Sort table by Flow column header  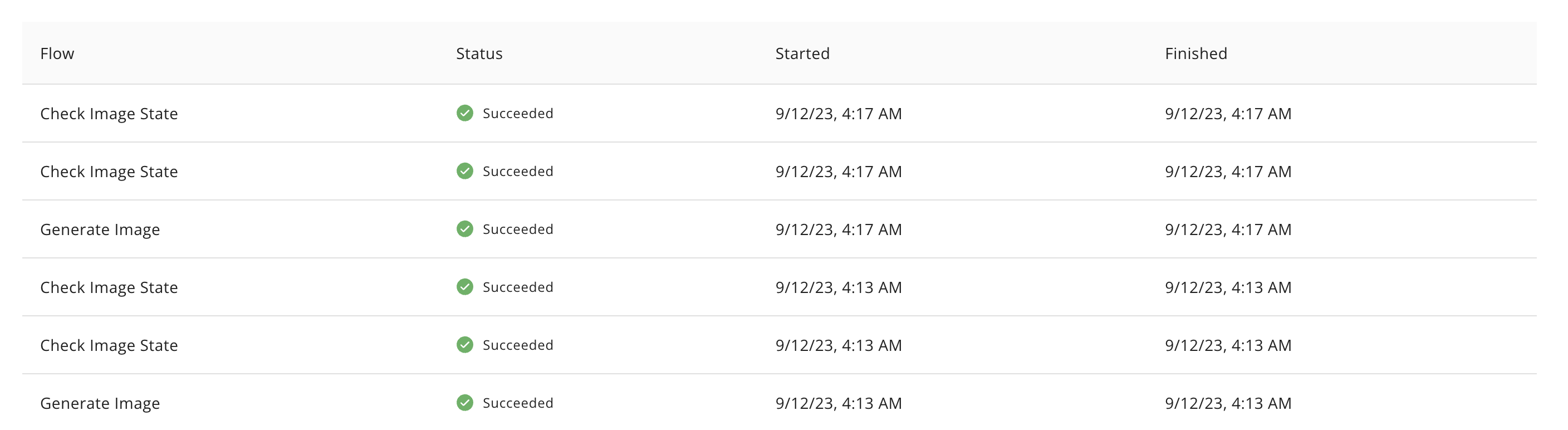click(x=57, y=53)
